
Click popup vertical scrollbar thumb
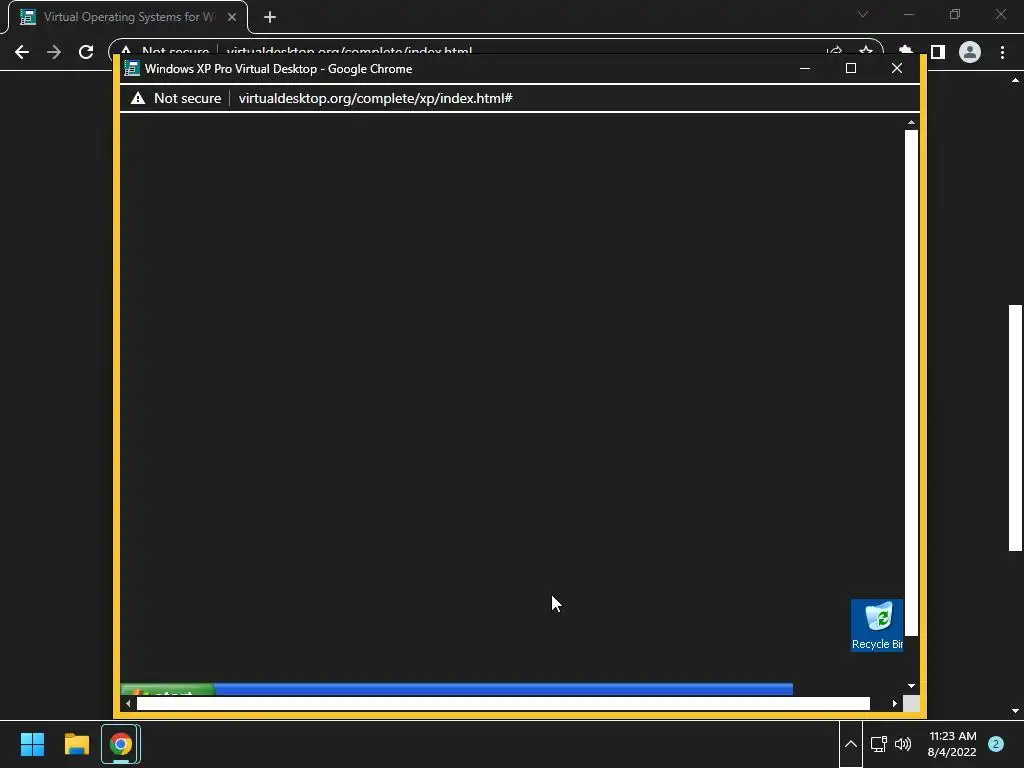coord(911,383)
